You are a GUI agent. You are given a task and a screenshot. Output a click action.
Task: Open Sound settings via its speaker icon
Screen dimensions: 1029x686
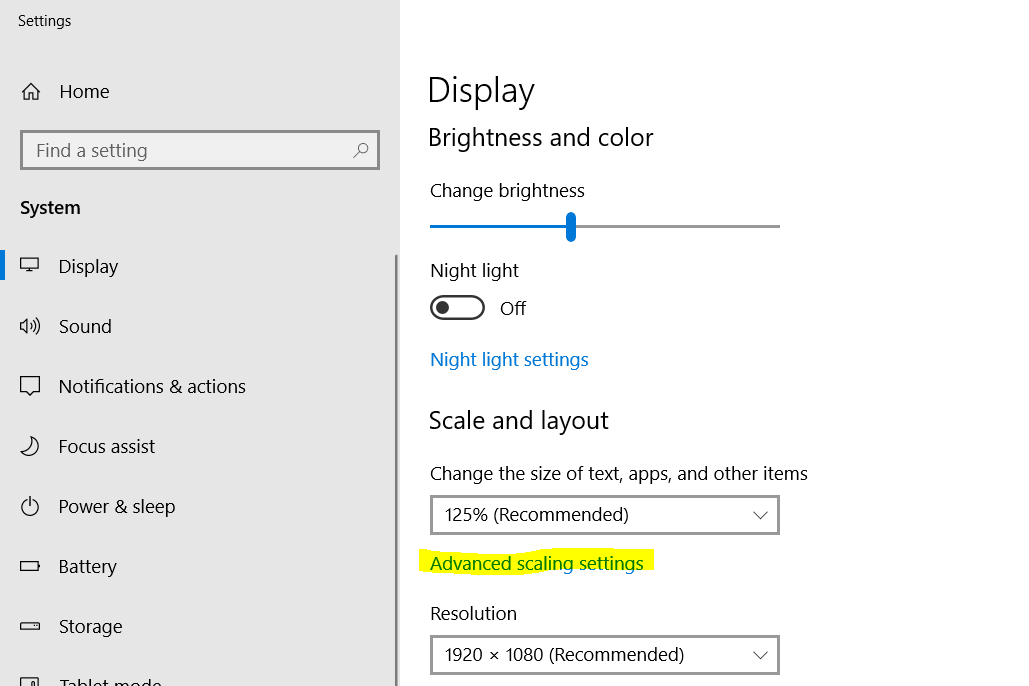pos(31,326)
